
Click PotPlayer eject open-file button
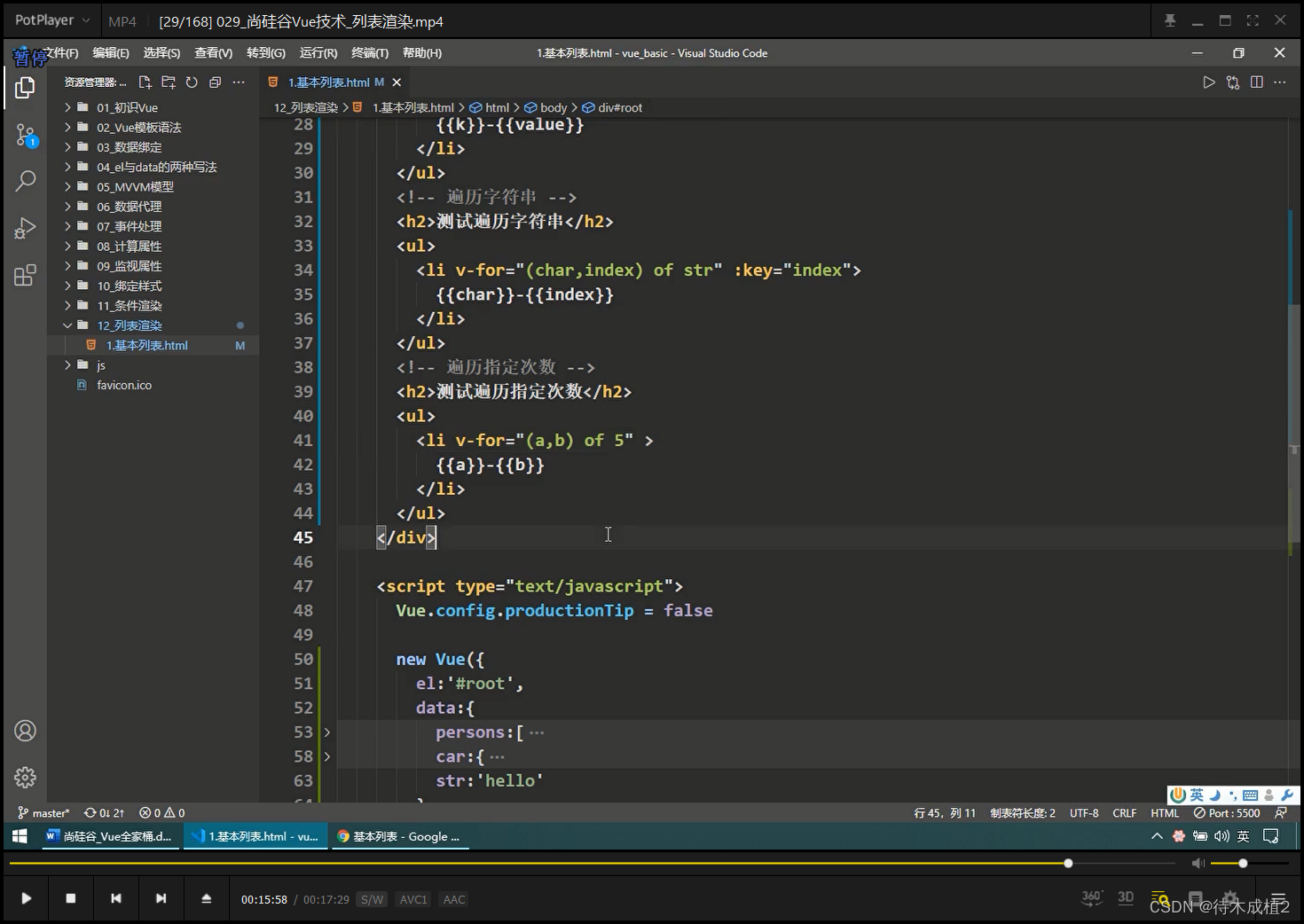(x=207, y=898)
